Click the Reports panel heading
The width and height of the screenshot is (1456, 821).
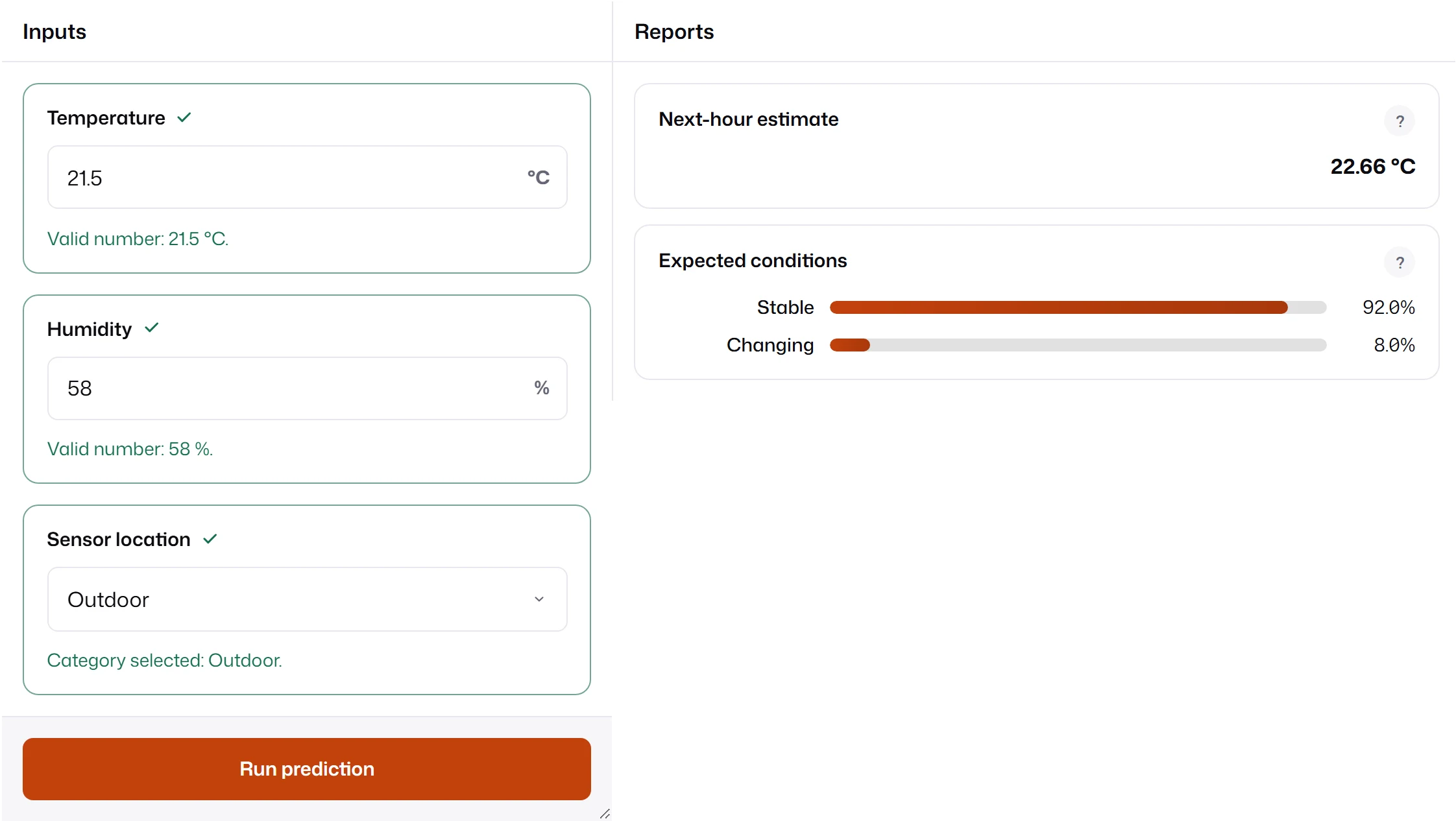(674, 32)
